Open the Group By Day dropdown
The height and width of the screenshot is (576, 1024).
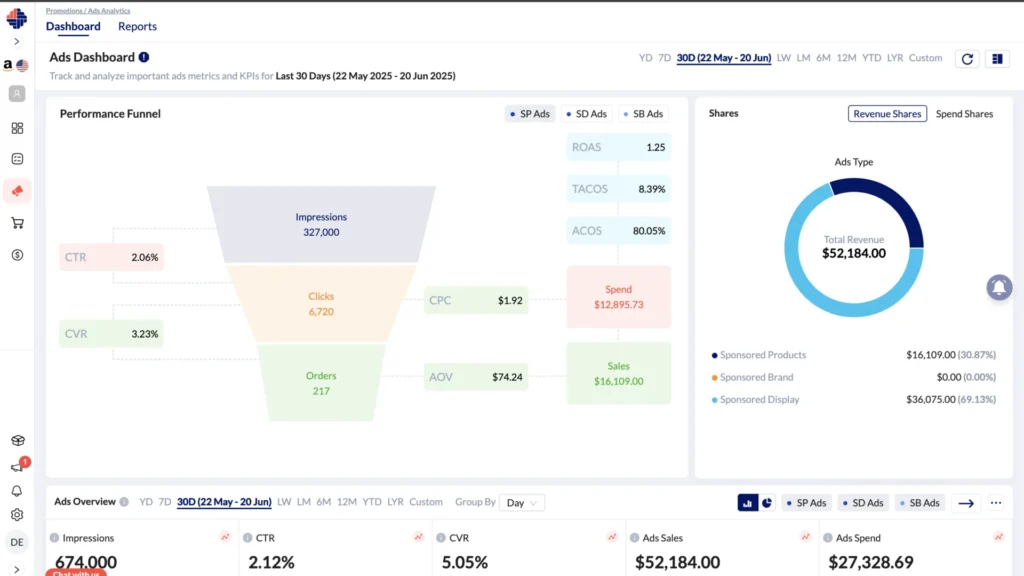pos(522,503)
